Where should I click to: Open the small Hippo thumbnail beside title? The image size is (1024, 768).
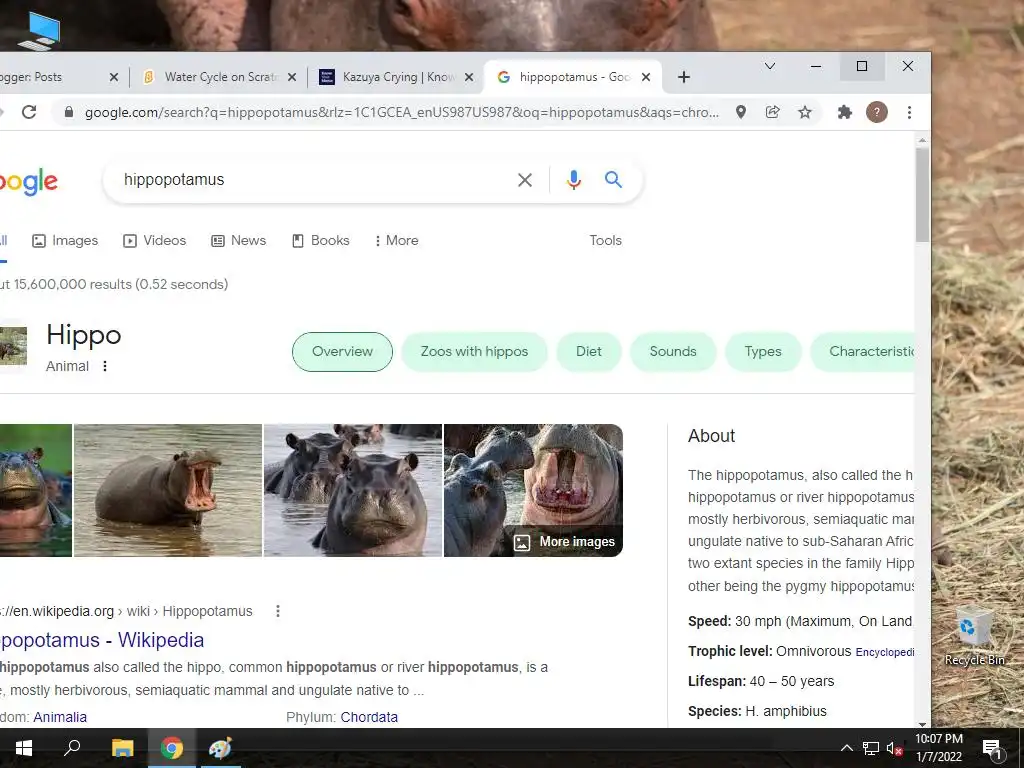pos(13,345)
